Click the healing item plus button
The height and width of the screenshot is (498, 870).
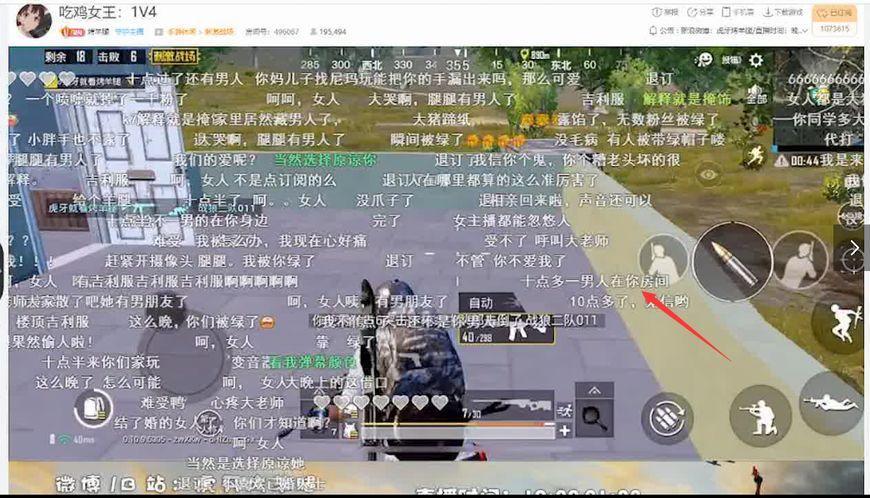(565, 430)
